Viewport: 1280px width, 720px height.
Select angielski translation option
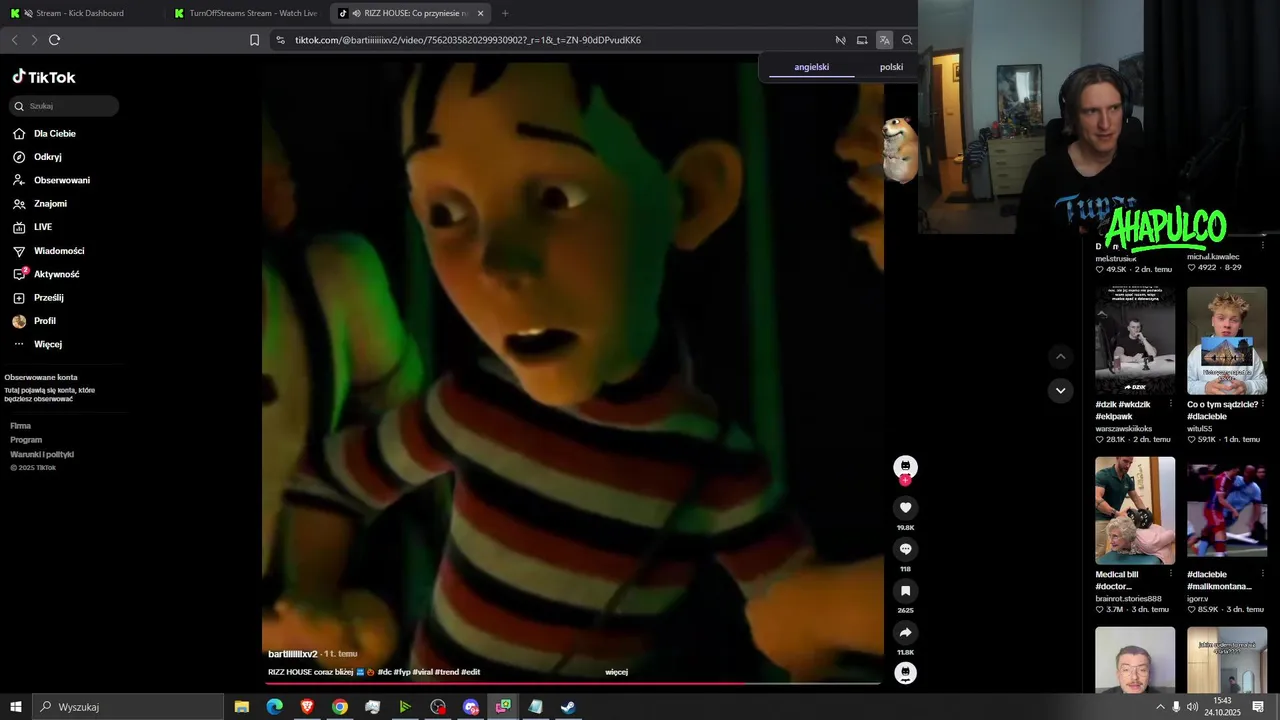(x=811, y=67)
